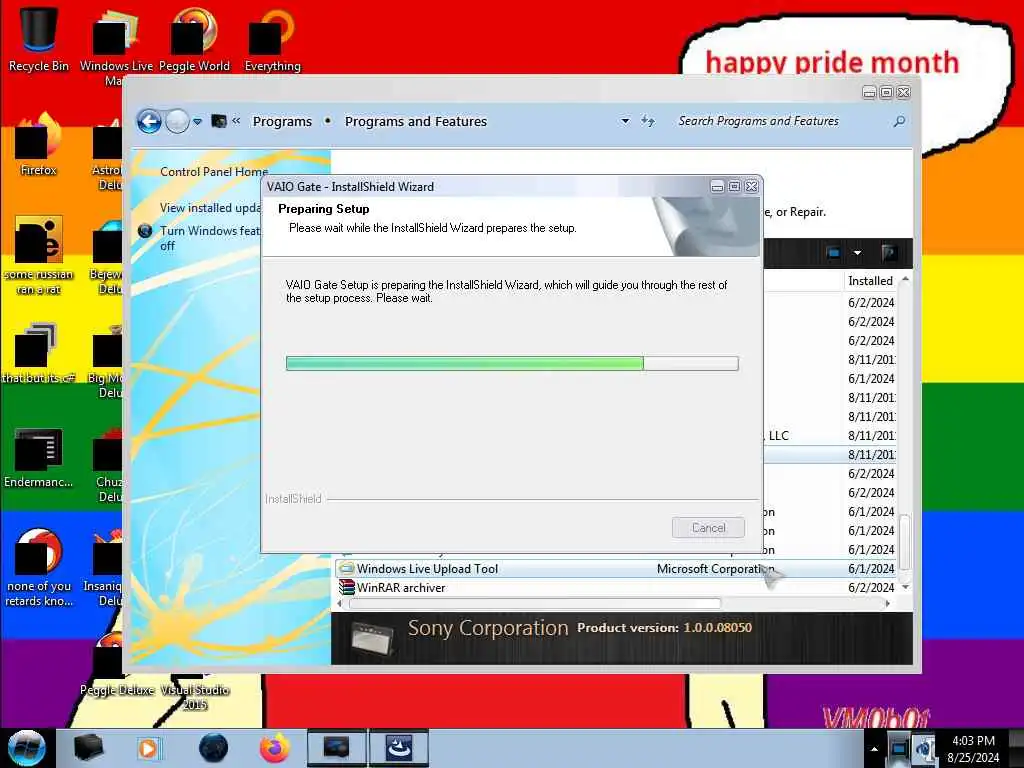Open the Firefox taskbar icon
The width and height of the screenshot is (1024, 768).
point(275,748)
